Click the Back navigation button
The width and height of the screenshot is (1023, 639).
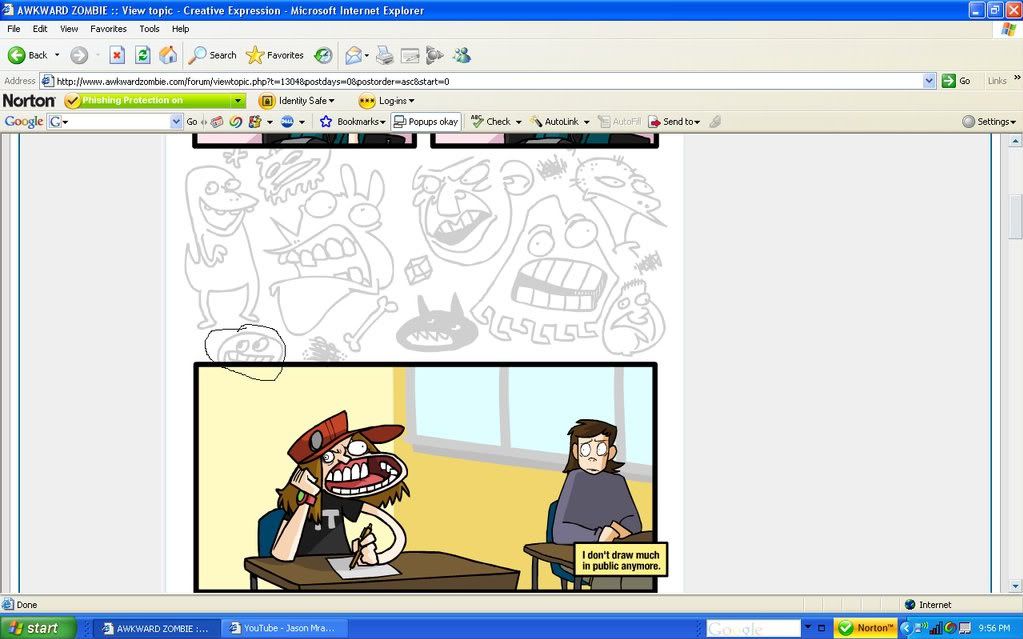pos(28,55)
